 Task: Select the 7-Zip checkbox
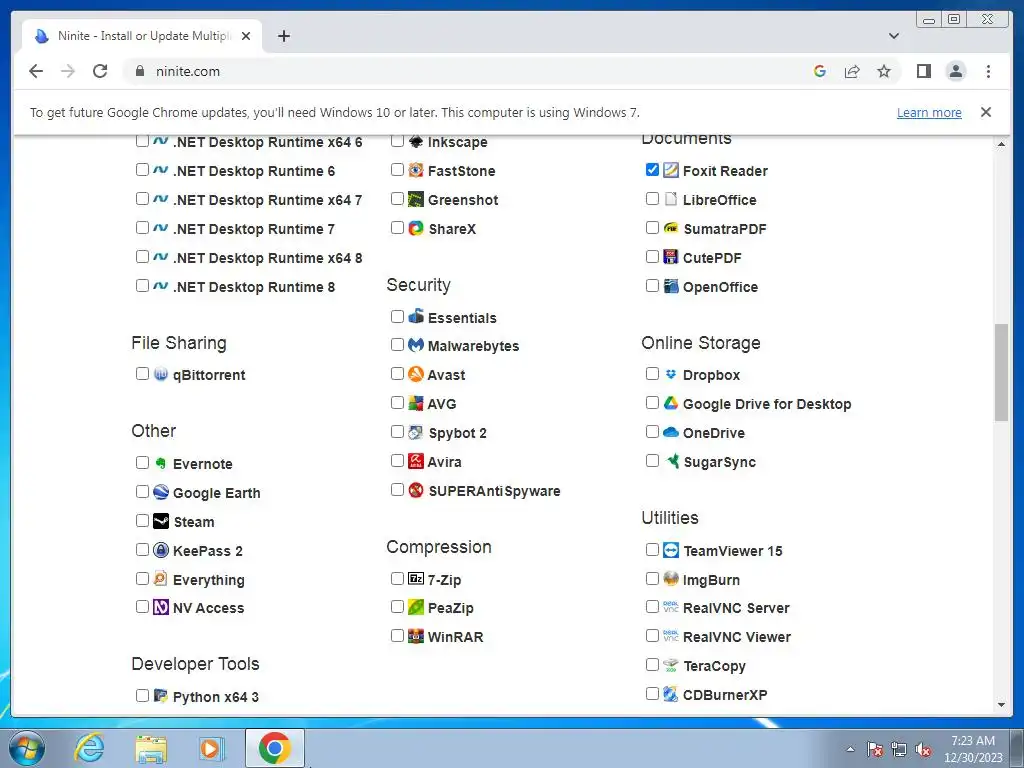click(x=397, y=578)
